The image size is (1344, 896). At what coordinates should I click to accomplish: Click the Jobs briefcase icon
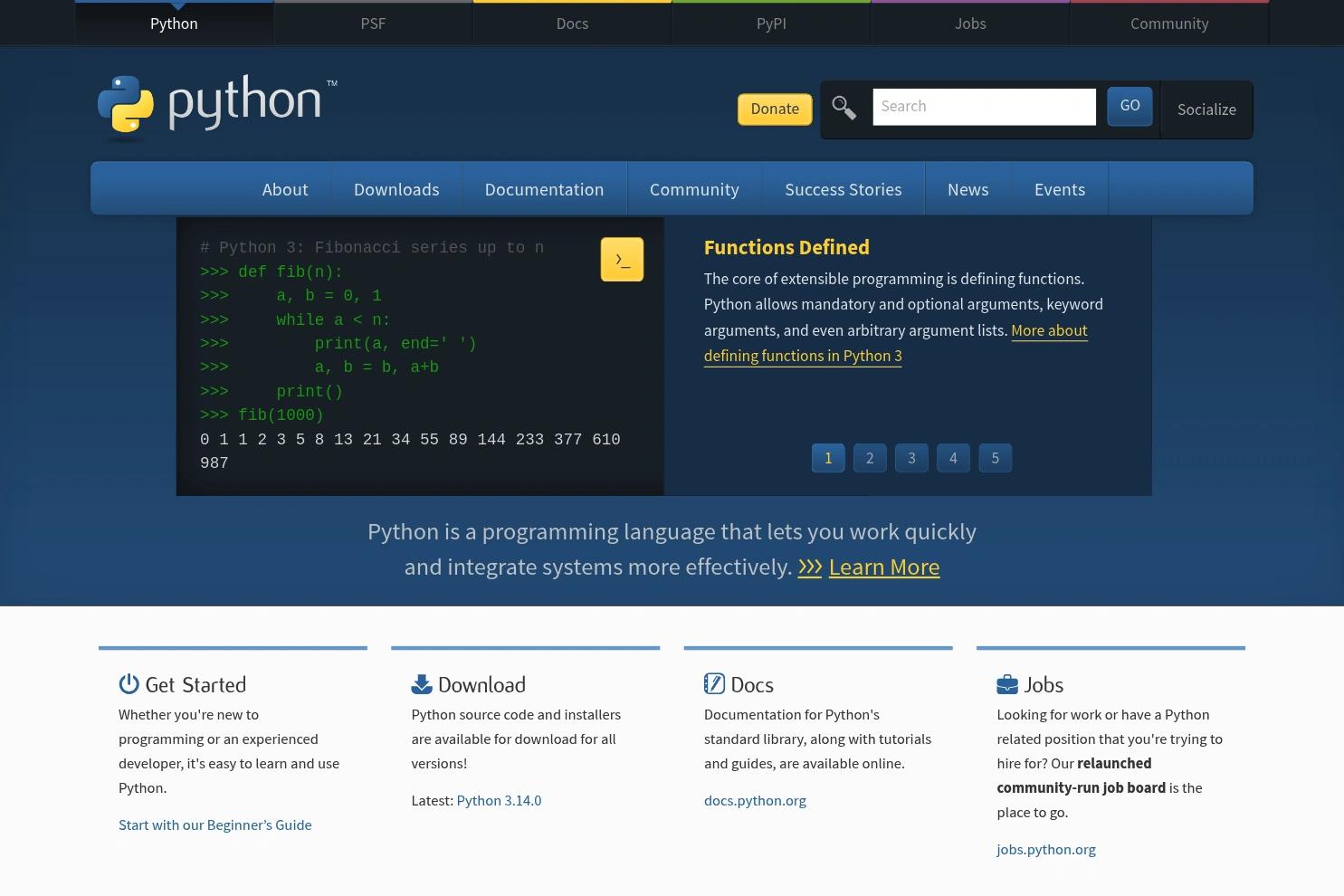click(1007, 683)
